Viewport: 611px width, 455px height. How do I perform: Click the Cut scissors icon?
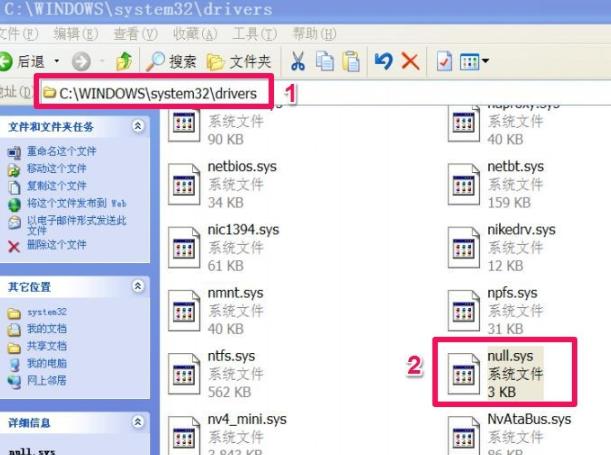click(297, 61)
